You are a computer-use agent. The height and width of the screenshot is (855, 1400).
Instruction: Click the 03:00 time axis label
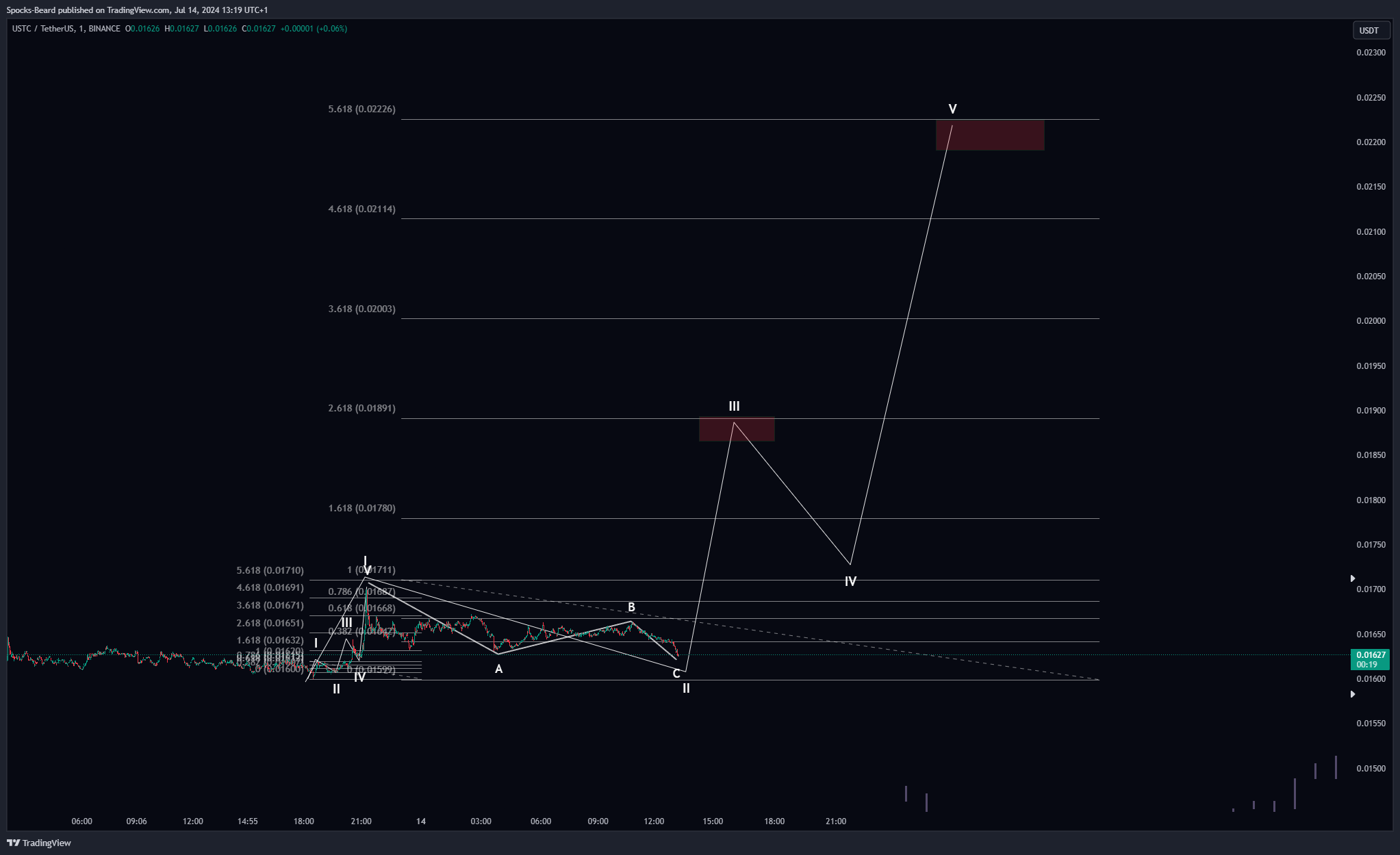click(x=481, y=821)
